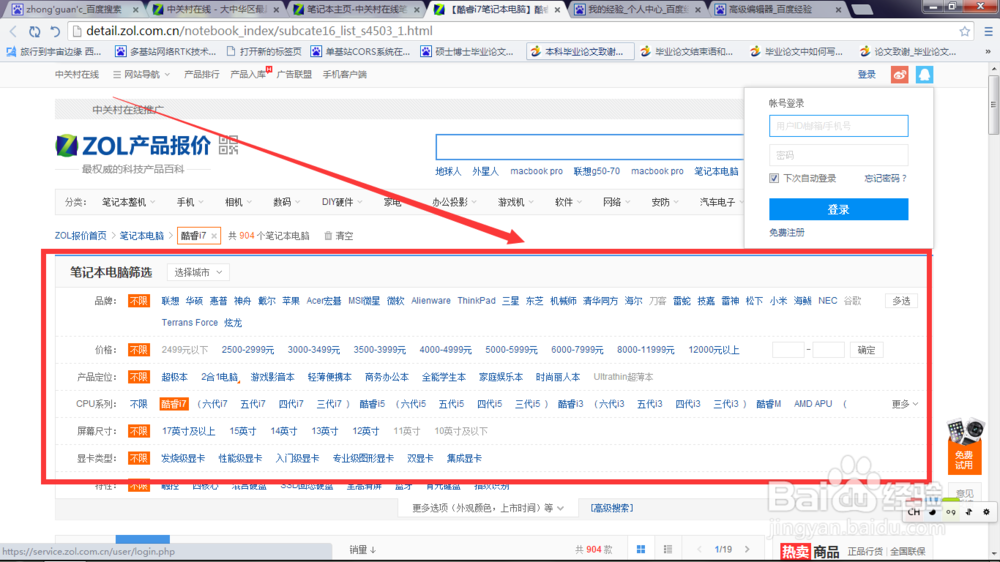Viewport: 1000px width, 562px height.
Task: Open the browser menu hamburger icon
Action: point(989,31)
